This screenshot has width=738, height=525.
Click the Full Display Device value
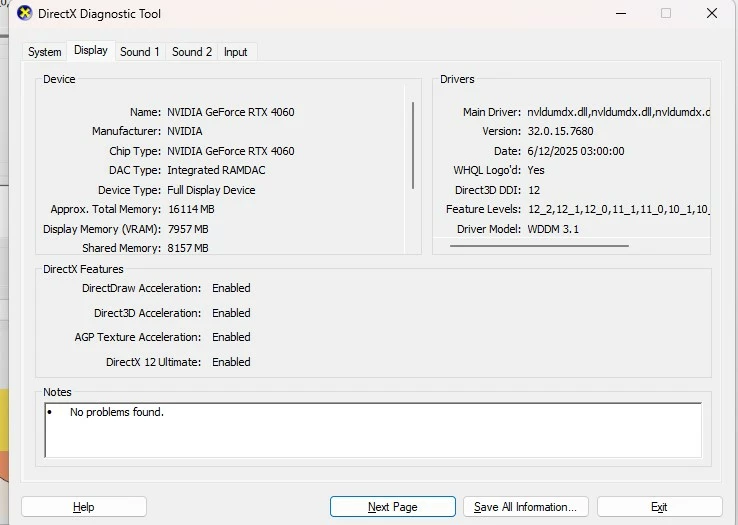[x=211, y=190]
